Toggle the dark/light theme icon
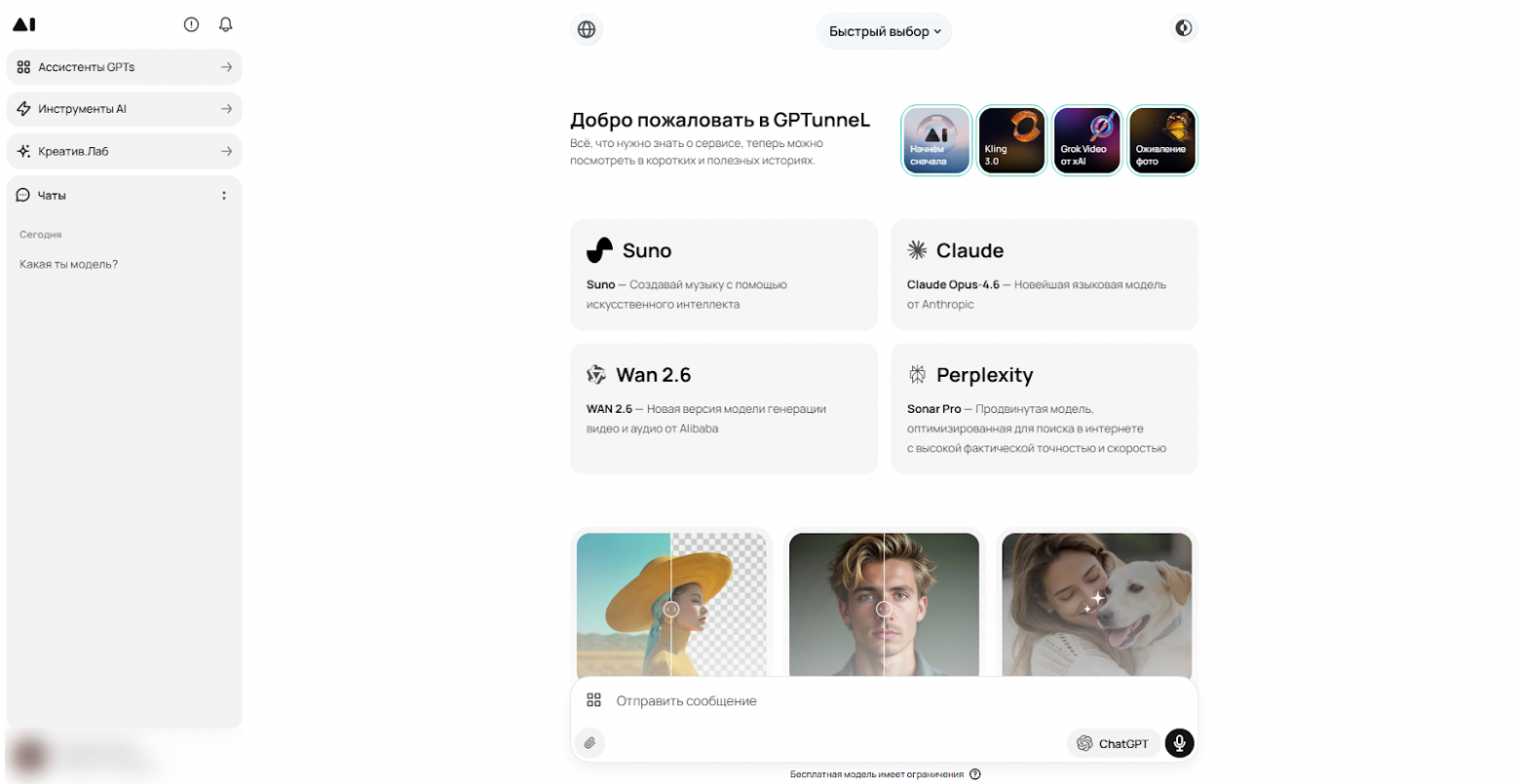 pos(1184,28)
